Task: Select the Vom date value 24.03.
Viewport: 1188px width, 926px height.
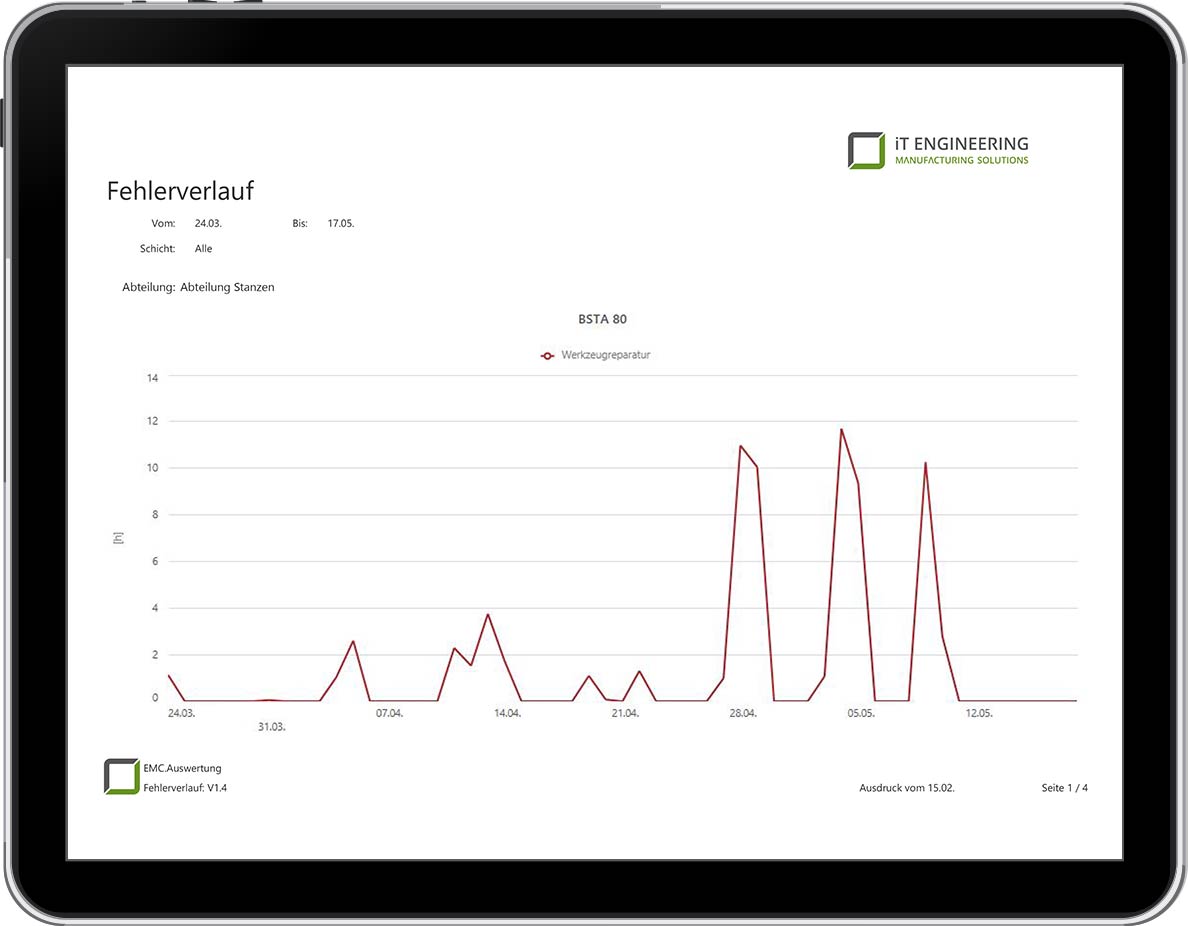Action: [208, 223]
